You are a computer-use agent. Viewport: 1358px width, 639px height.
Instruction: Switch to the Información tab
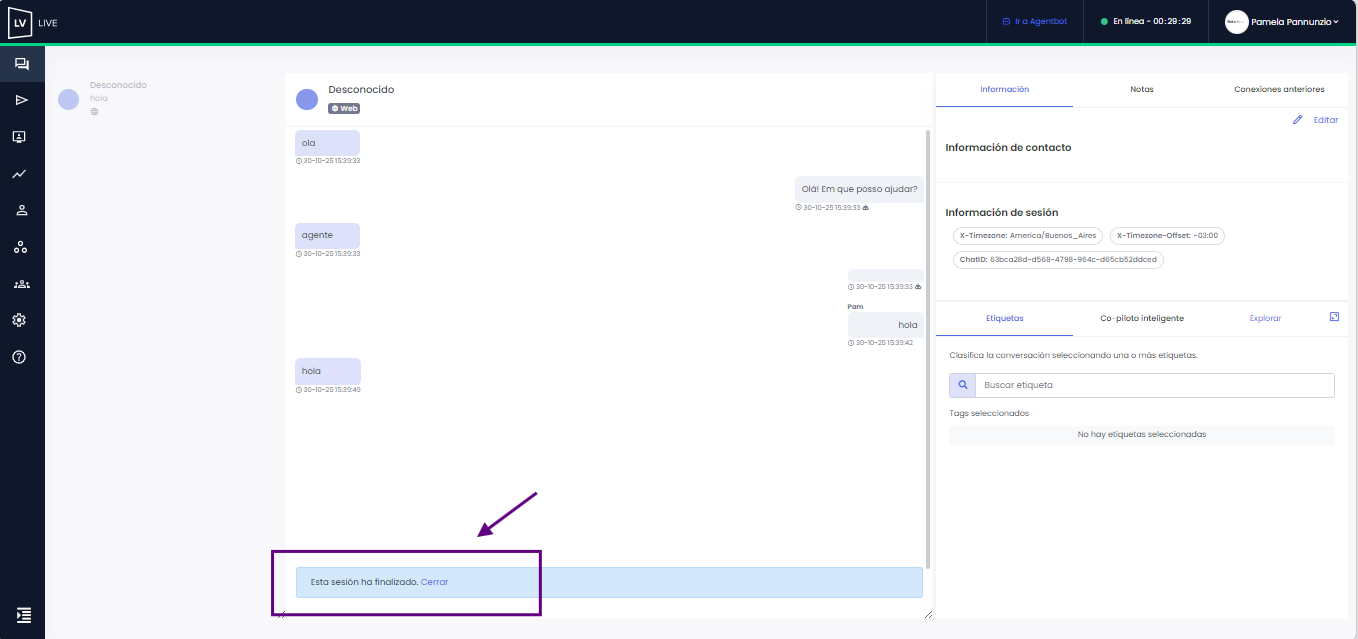(1004, 89)
